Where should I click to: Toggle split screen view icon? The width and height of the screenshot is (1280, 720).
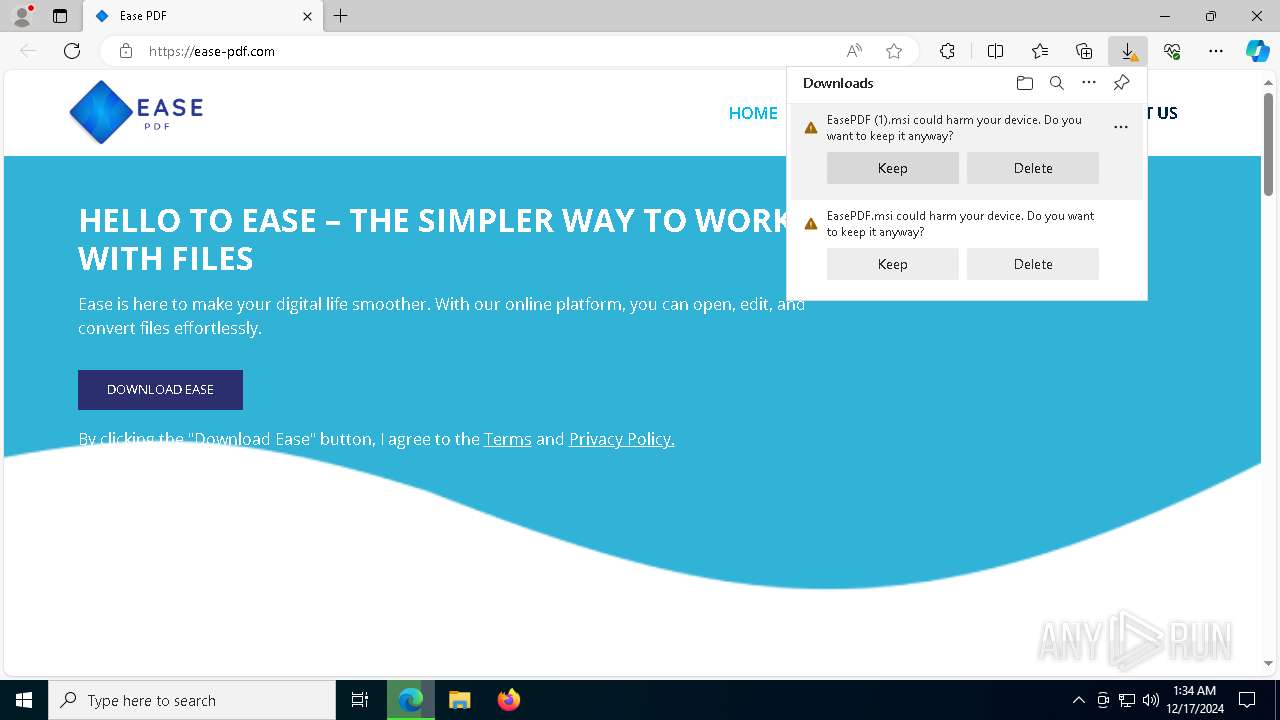[x=995, y=51]
